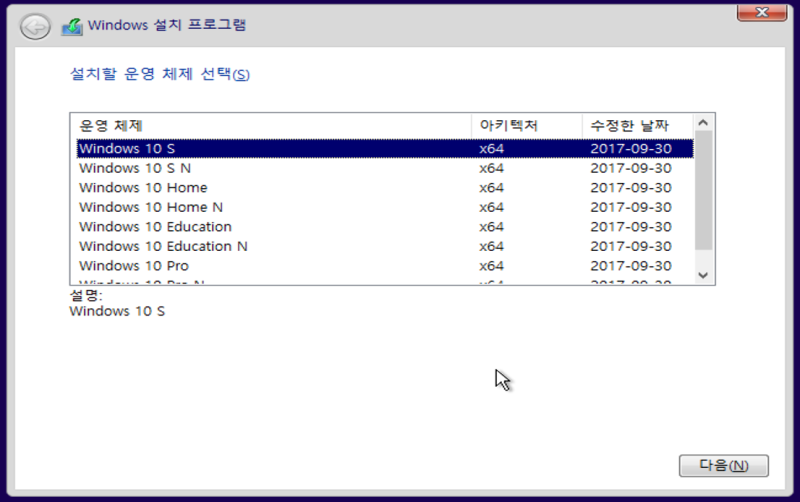This screenshot has height=502, width=800.
Task: Click the 아키텍처 column header
Action: coord(527,126)
